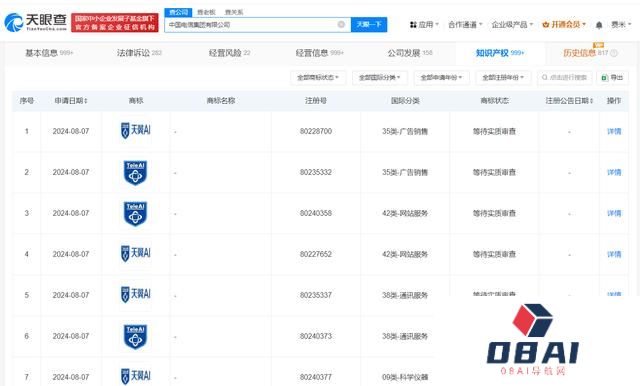This screenshot has height=386, width=640.
Task: Expand the 全部国际分类 filter dropdown
Action: coord(380,78)
